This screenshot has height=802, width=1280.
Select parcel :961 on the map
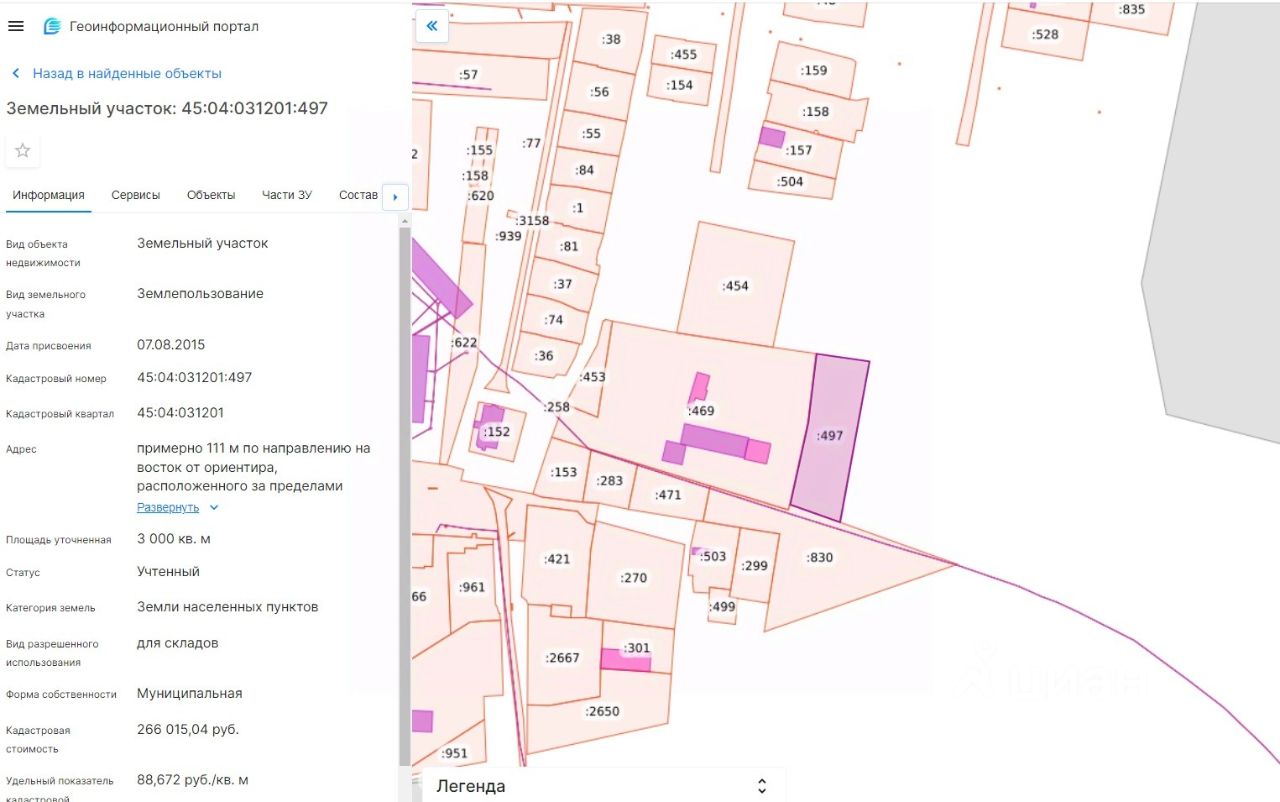point(471,587)
